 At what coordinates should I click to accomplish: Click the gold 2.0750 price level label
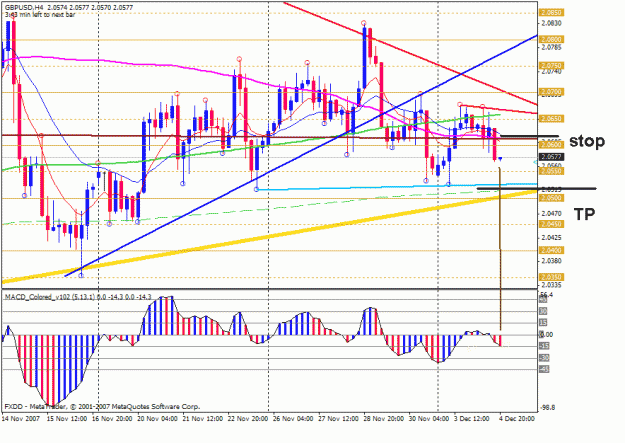click(x=551, y=65)
